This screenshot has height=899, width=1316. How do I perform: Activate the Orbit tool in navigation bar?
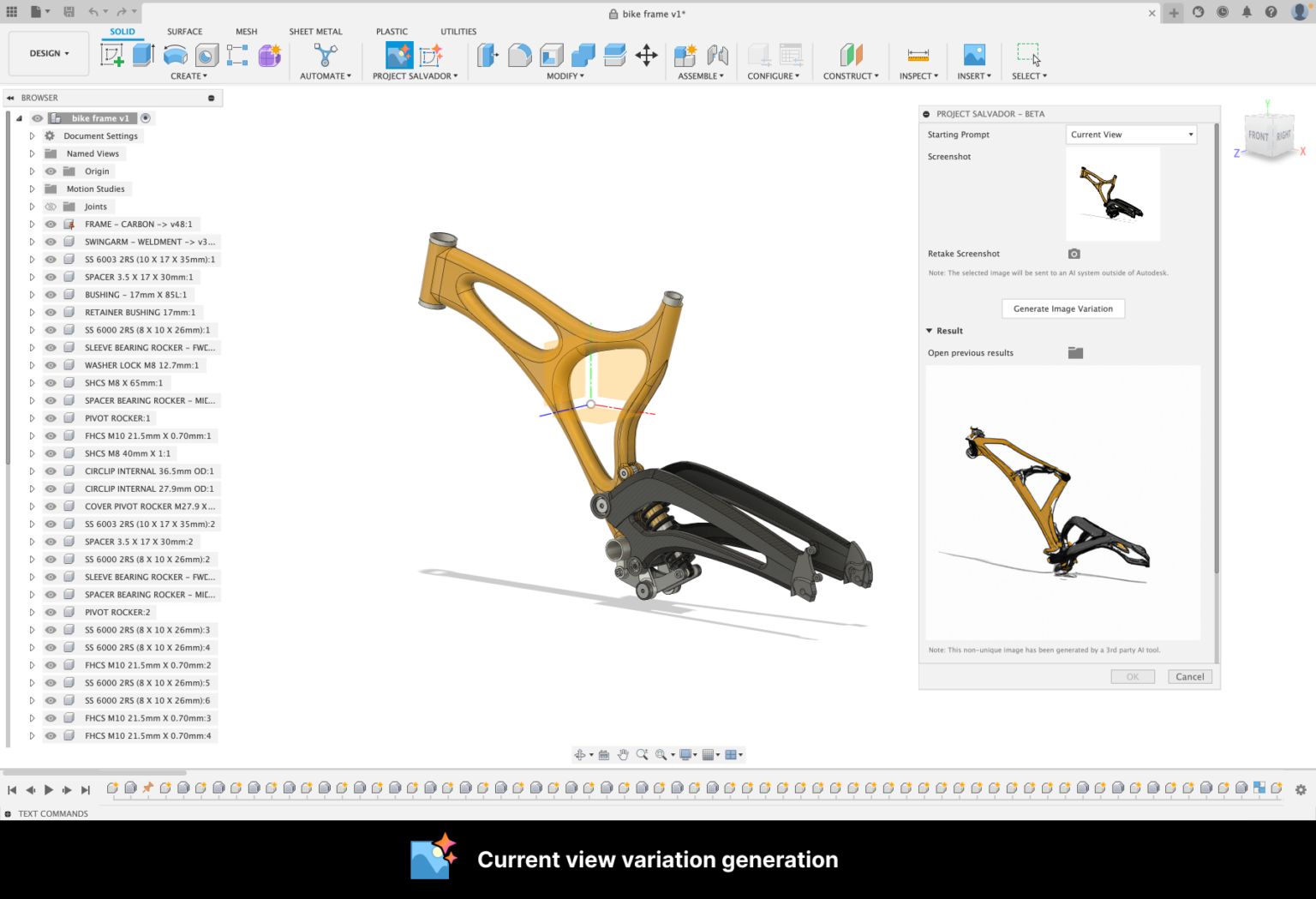point(580,754)
